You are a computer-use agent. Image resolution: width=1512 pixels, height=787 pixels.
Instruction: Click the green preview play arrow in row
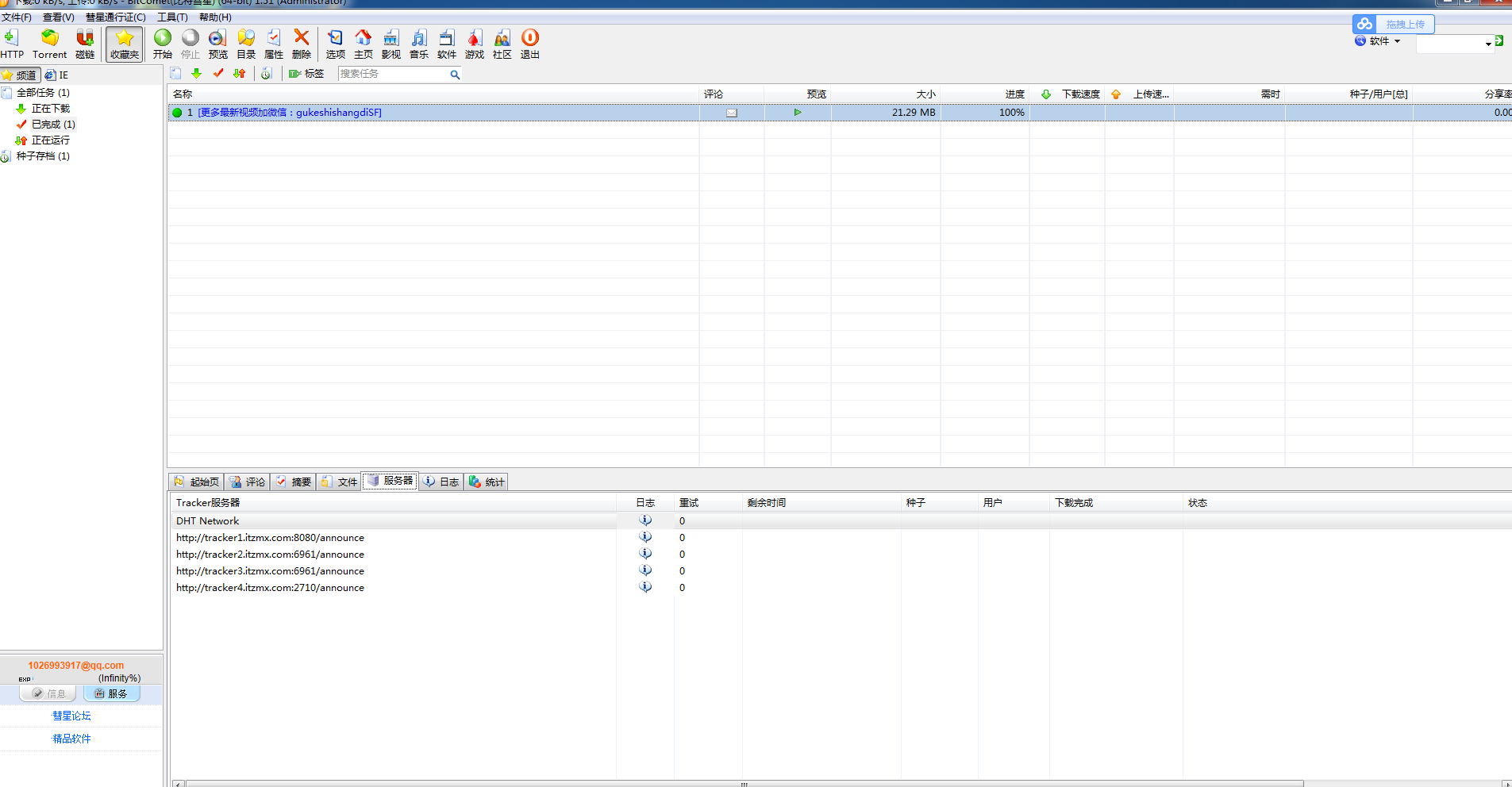click(x=798, y=113)
